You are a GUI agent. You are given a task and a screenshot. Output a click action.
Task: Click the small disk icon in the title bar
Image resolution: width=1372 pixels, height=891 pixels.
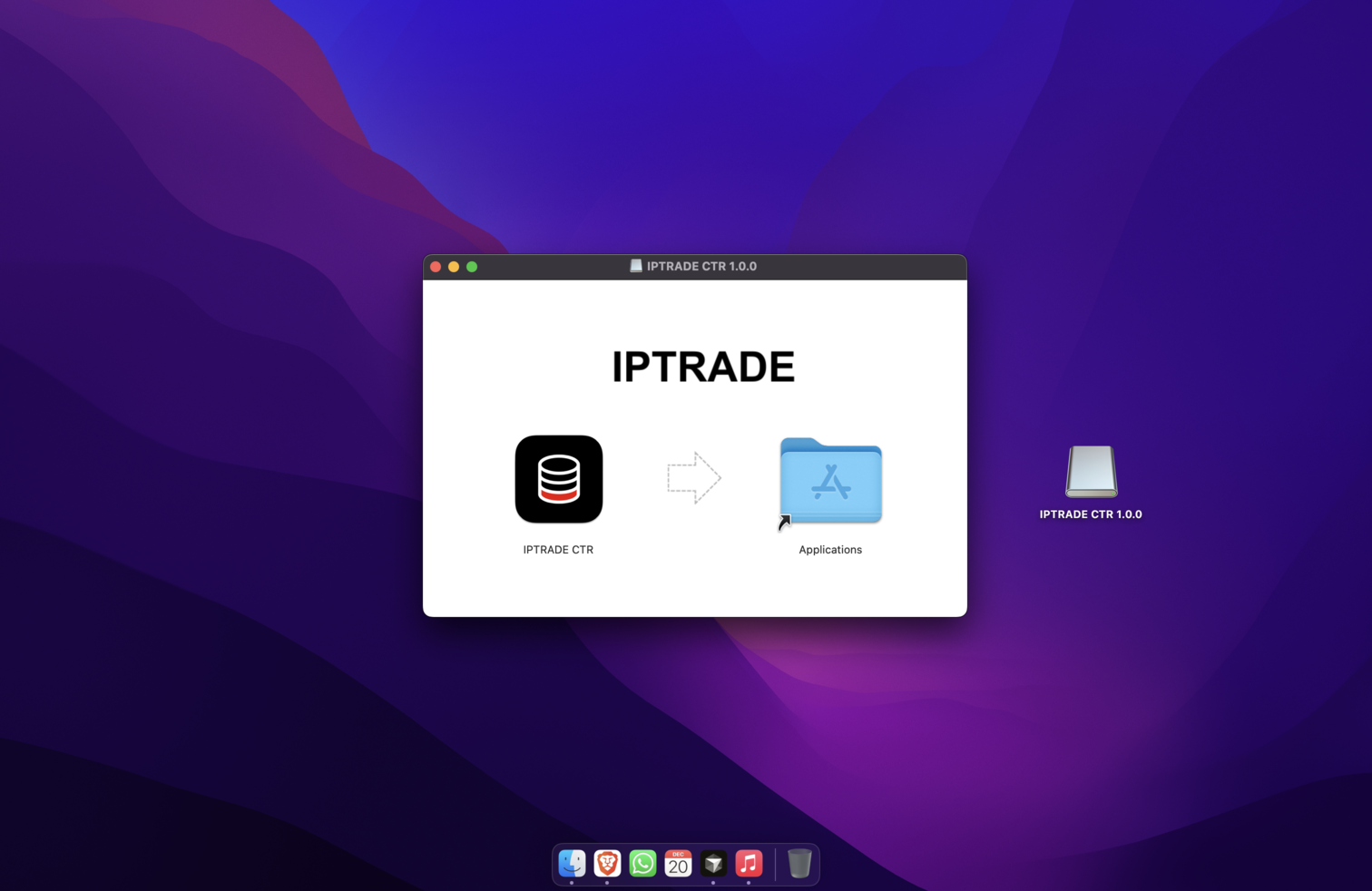(635, 266)
